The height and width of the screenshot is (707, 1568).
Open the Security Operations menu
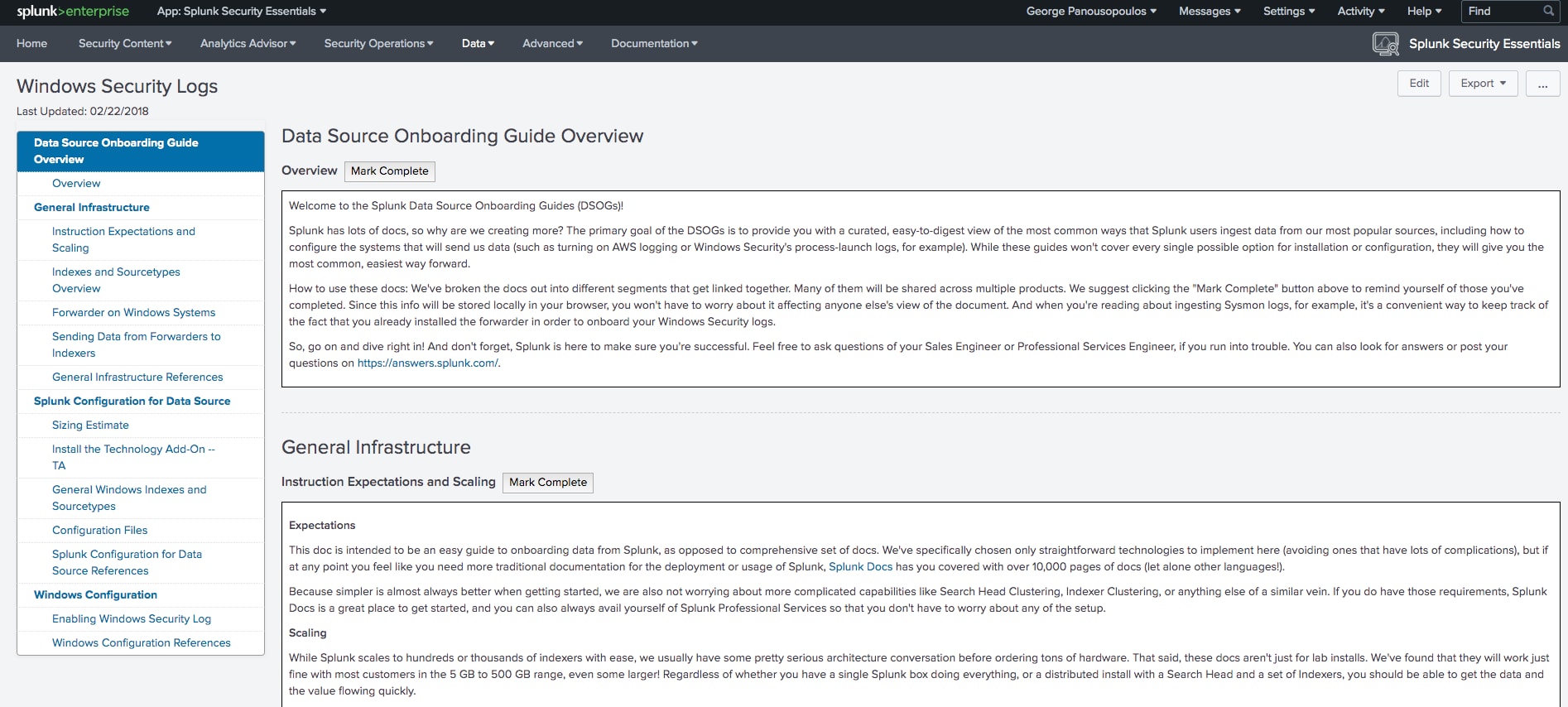click(x=378, y=44)
